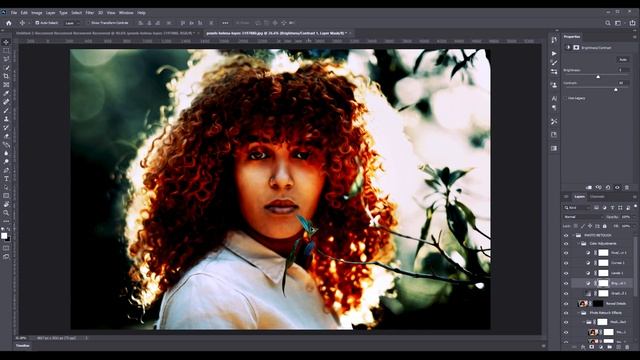Image resolution: width=640 pixels, height=360 pixels.
Task: Click the Brightness slider handle
Action: (x=598, y=76)
